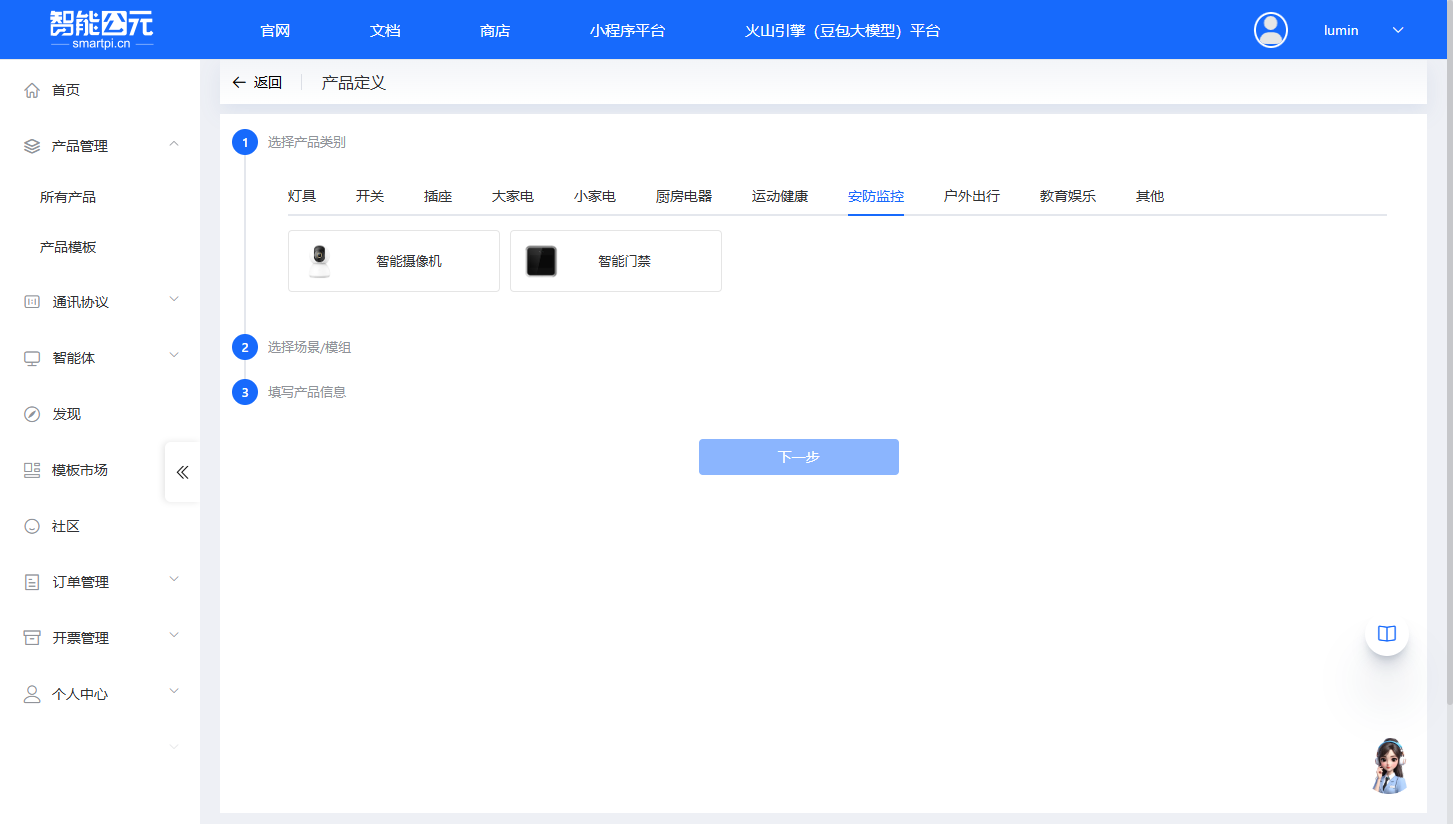The height and width of the screenshot is (824, 1453).
Task: Click the home icon in sidebar
Action: tap(32, 90)
